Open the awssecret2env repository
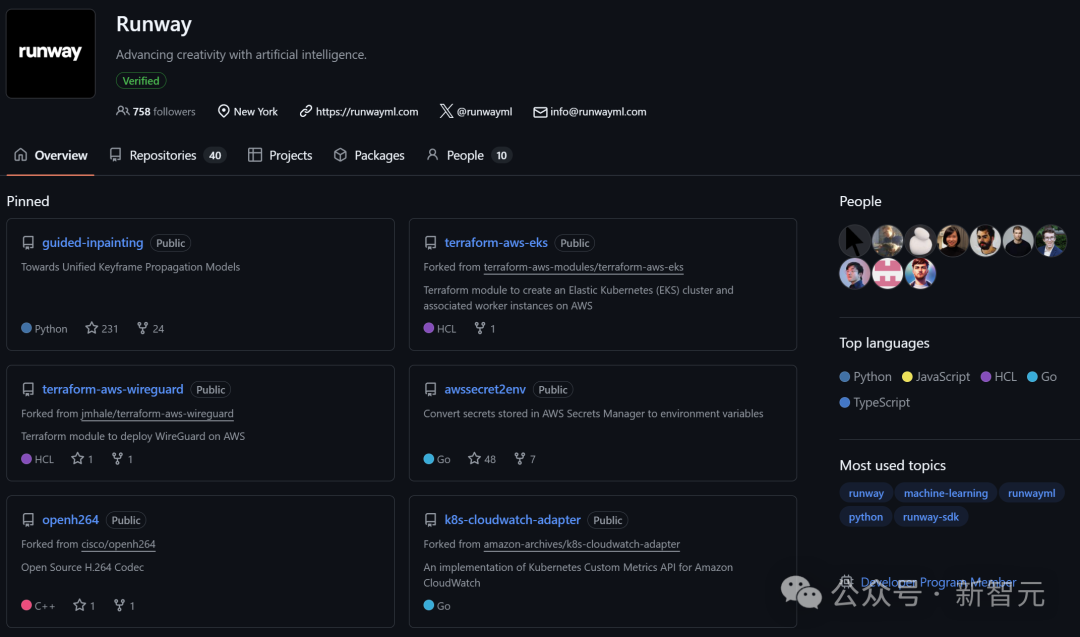Image resolution: width=1080 pixels, height=637 pixels. (485, 389)
